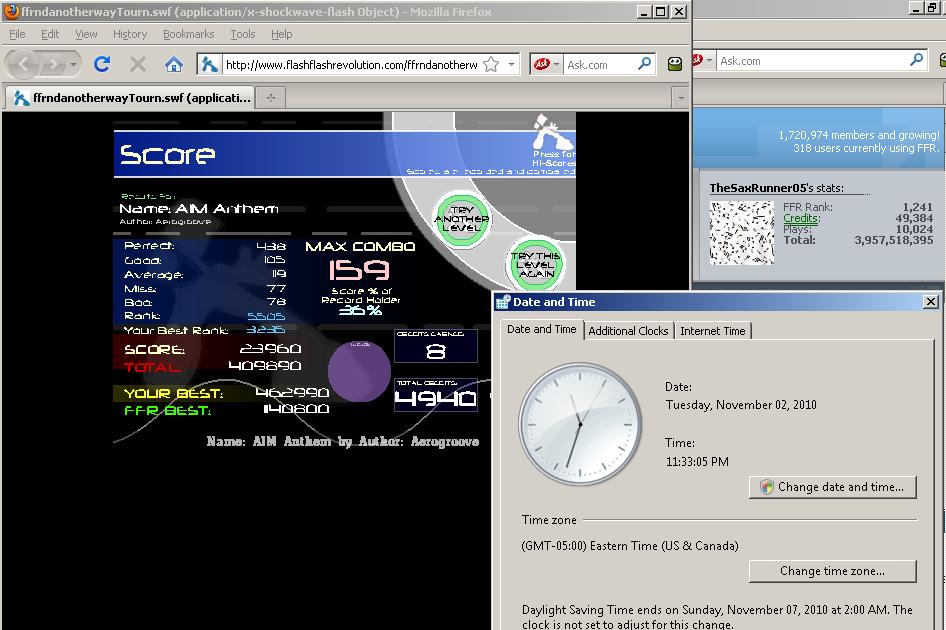Open the search engine selector dropdown
The image size is (946, 630).
coord(547,64)
